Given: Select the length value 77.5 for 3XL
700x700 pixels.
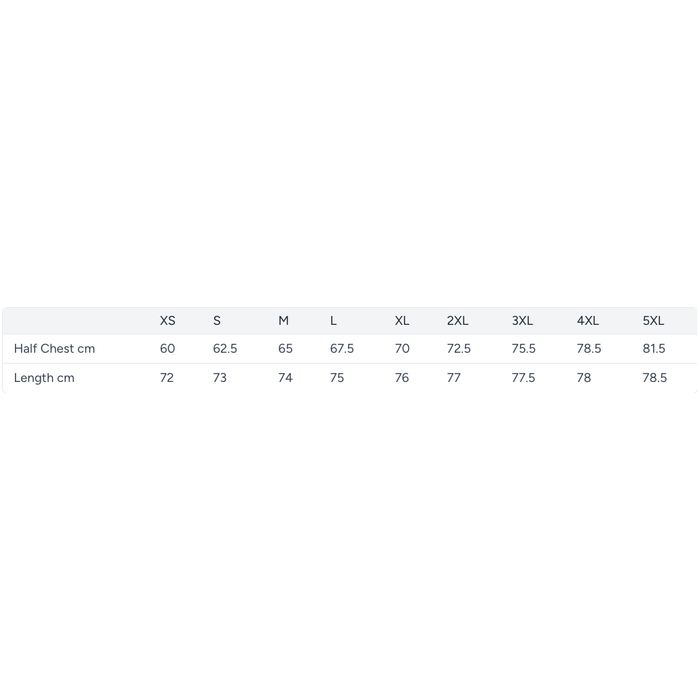Looking at the screenshot, I should pos(523,378).
